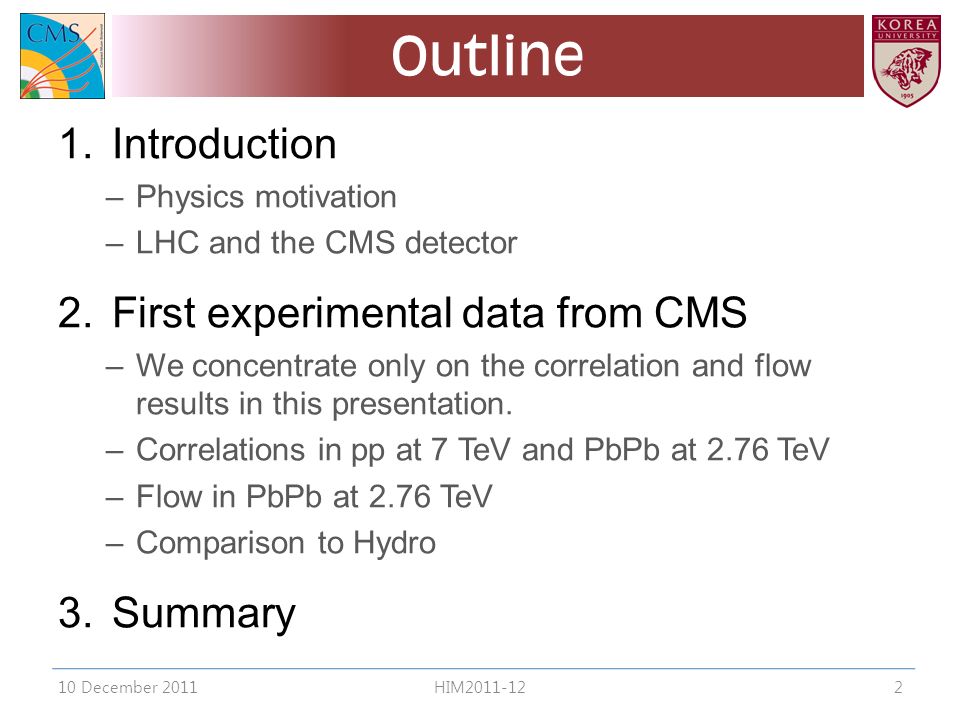Select the Outline slide title
Image resolution: width=960 pixels, height=720 pixels.
487,56
